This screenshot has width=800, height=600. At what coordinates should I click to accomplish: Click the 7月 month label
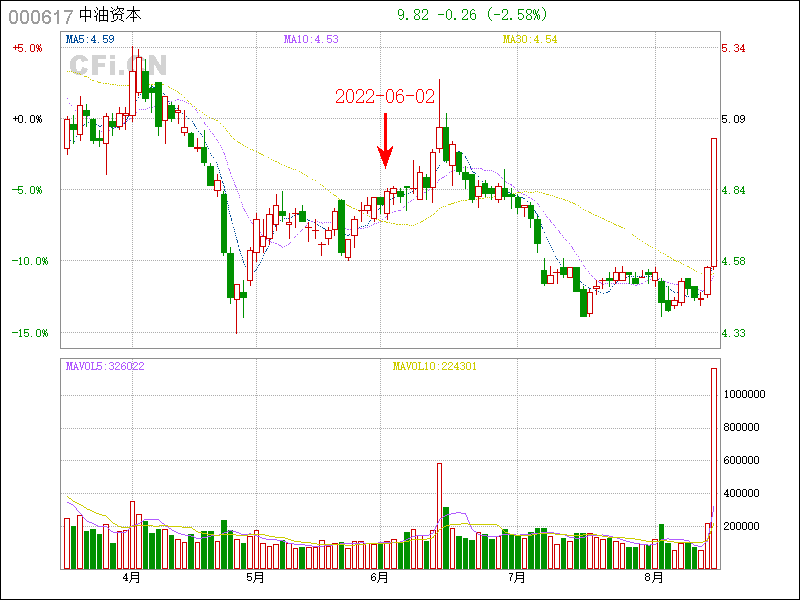point(517,578)
